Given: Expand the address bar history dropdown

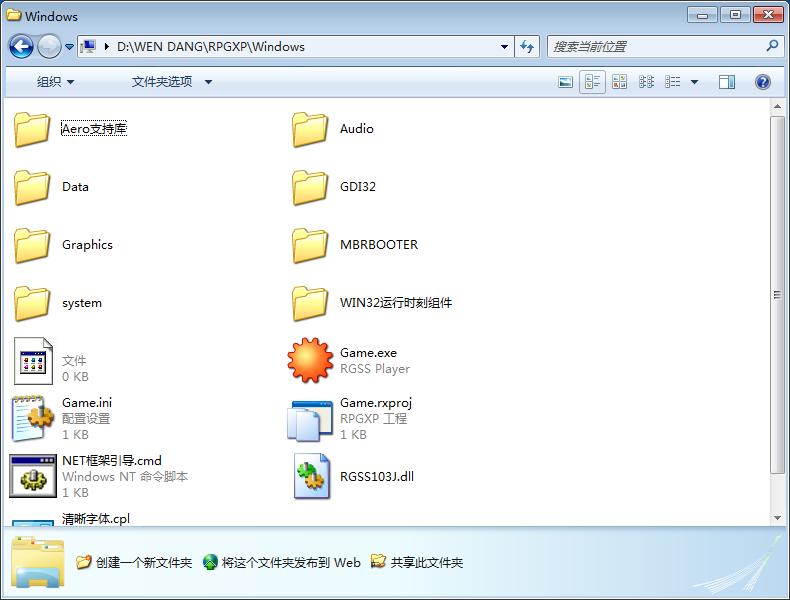Looking at the screenshot, I should 504,47.
